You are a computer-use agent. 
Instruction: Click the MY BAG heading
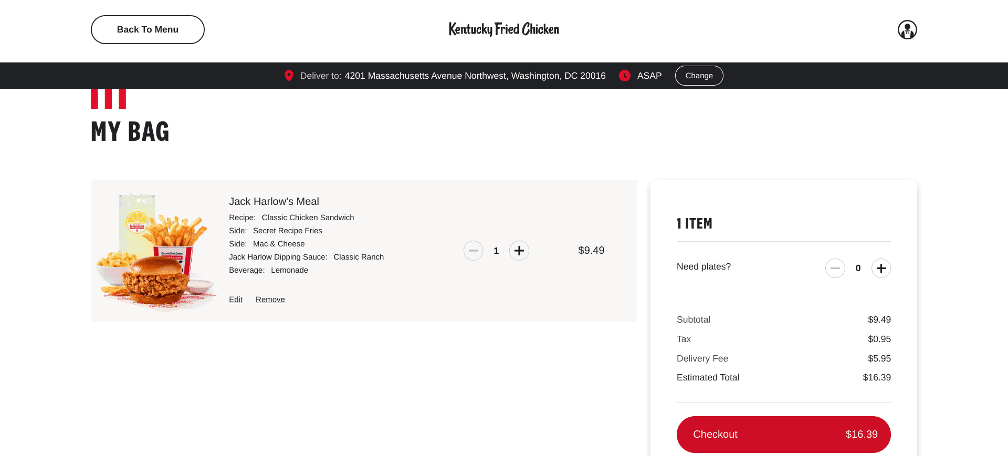(130, 132)
